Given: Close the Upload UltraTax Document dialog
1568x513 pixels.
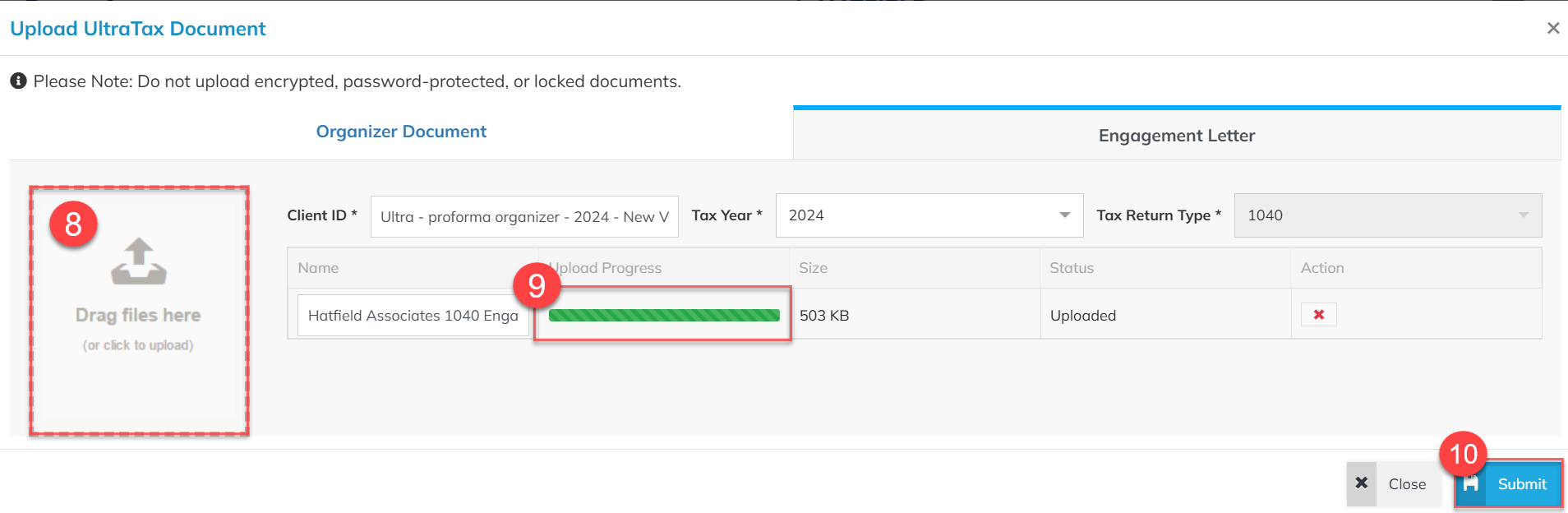Looking at the screenshot, I should pos(1552,28).
